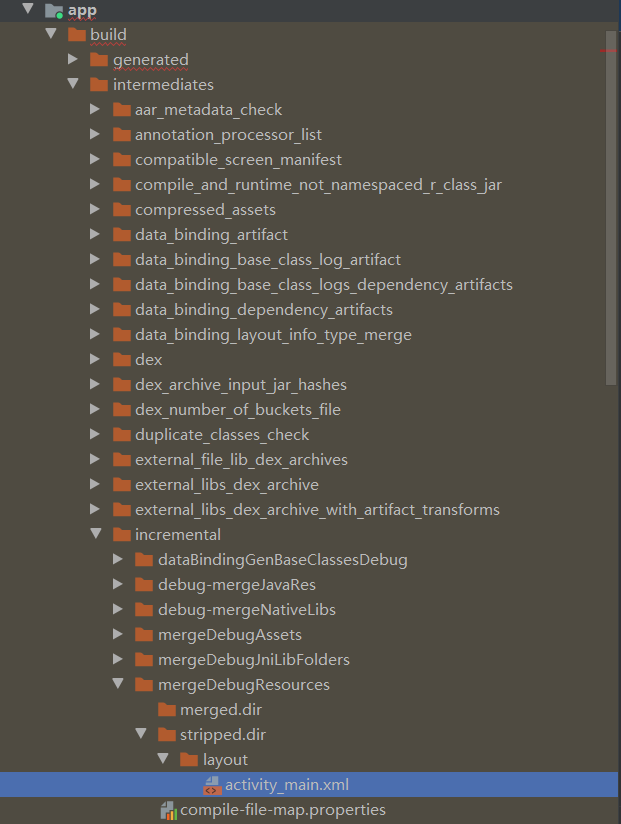
Task: Select compile_and_runtime_not_namespaced_r_class_jar folder
Action: point(318,185)
